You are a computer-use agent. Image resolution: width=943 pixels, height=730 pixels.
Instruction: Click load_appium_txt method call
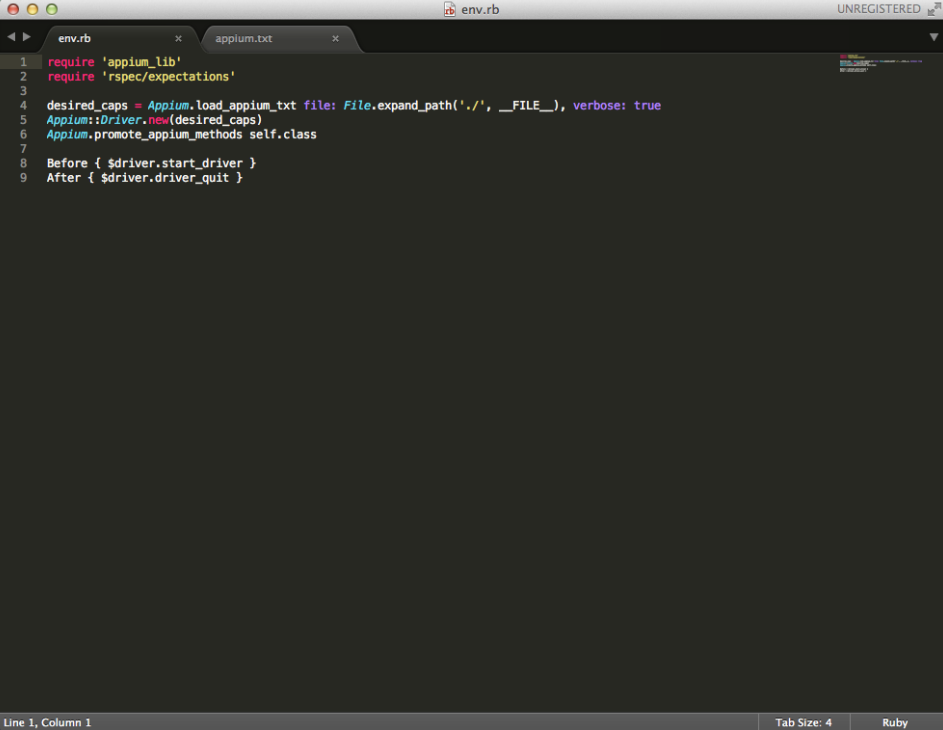click(x=247, y=106)
